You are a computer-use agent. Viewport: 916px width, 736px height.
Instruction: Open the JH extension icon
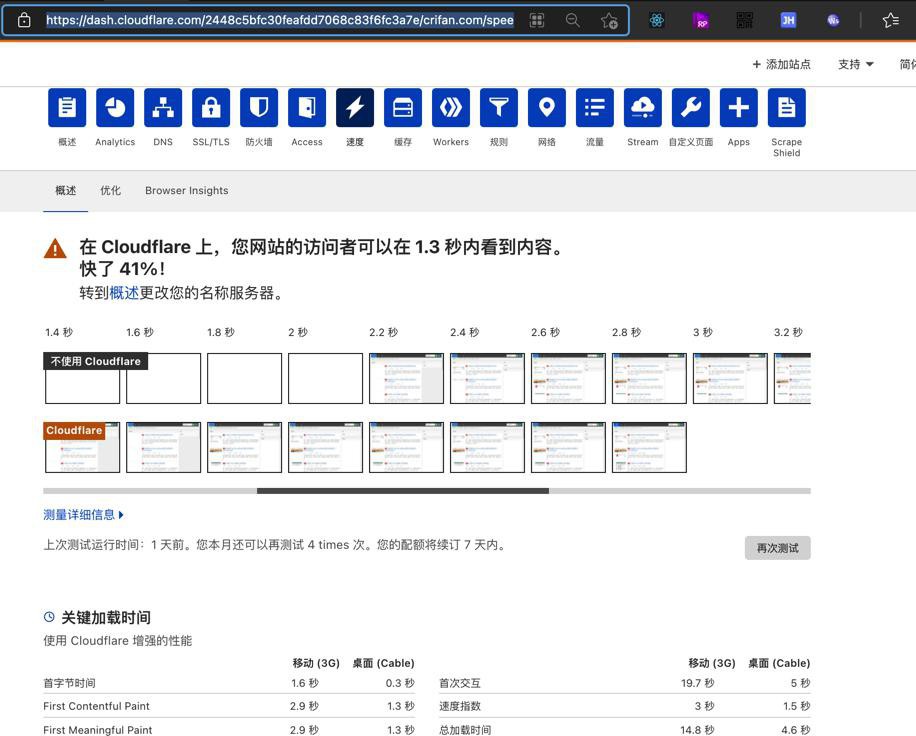coord(788,20)
